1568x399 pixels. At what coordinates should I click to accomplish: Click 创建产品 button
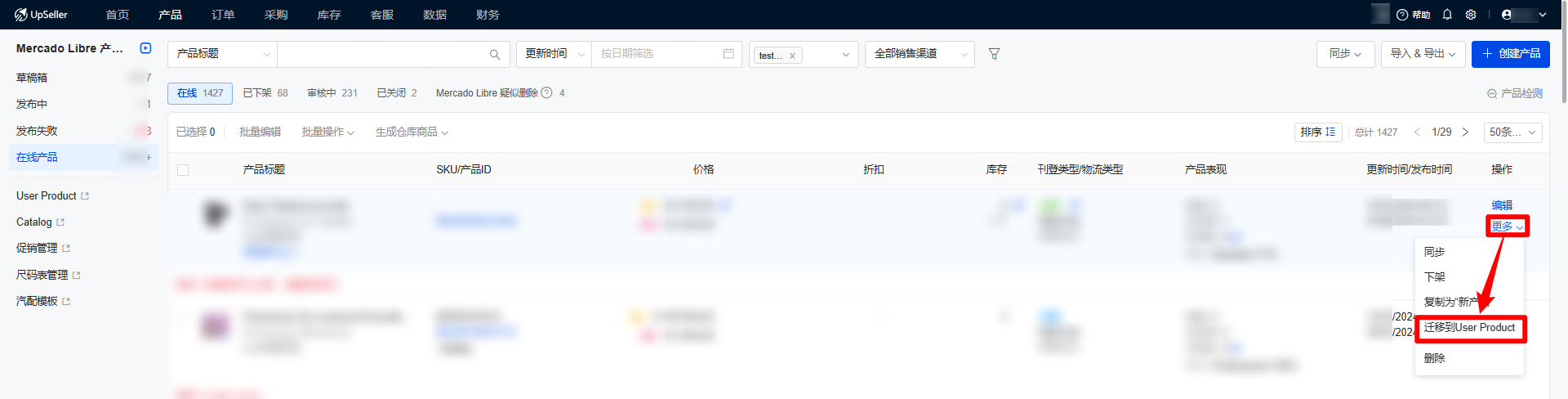pos(1511,54)
